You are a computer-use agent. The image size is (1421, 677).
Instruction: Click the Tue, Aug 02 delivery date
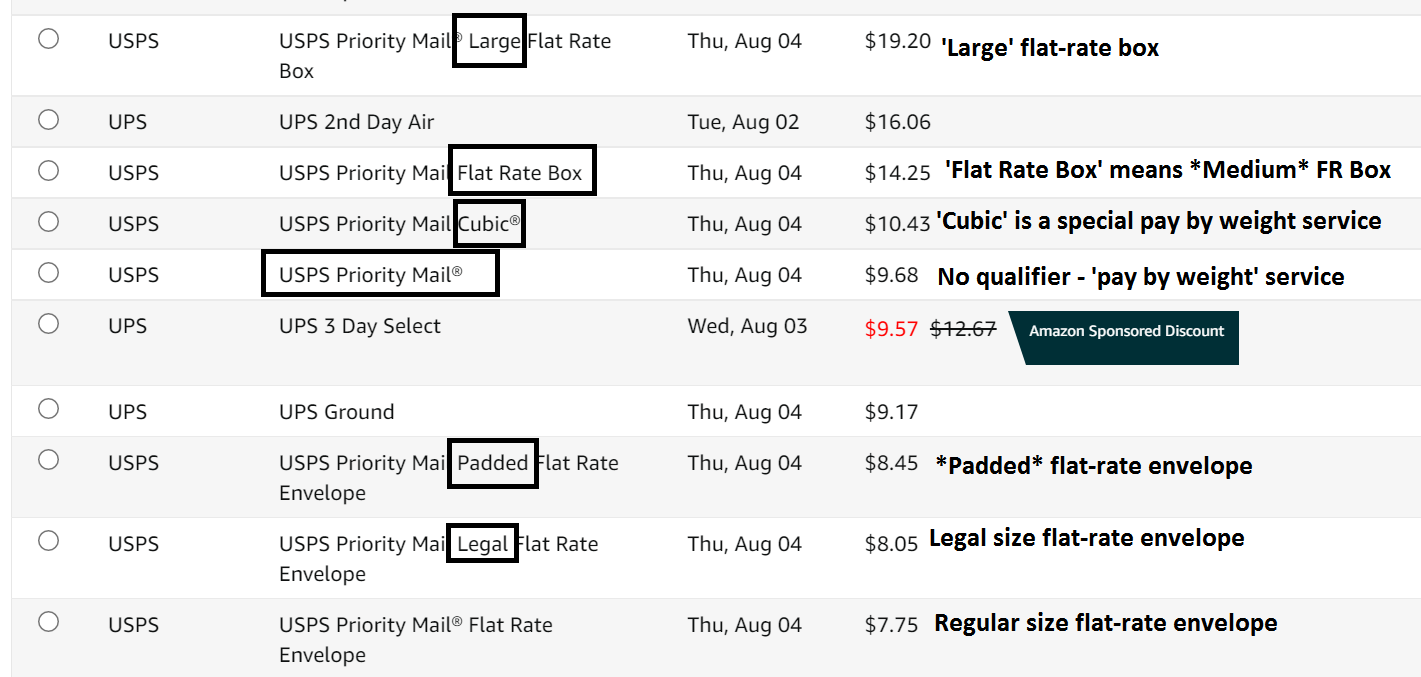(744, 122)
